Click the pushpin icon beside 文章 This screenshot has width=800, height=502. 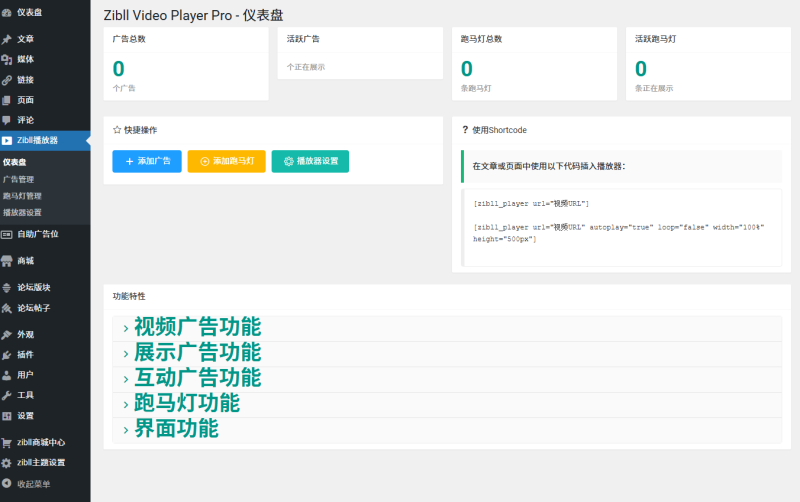click(x=7, y=39)
